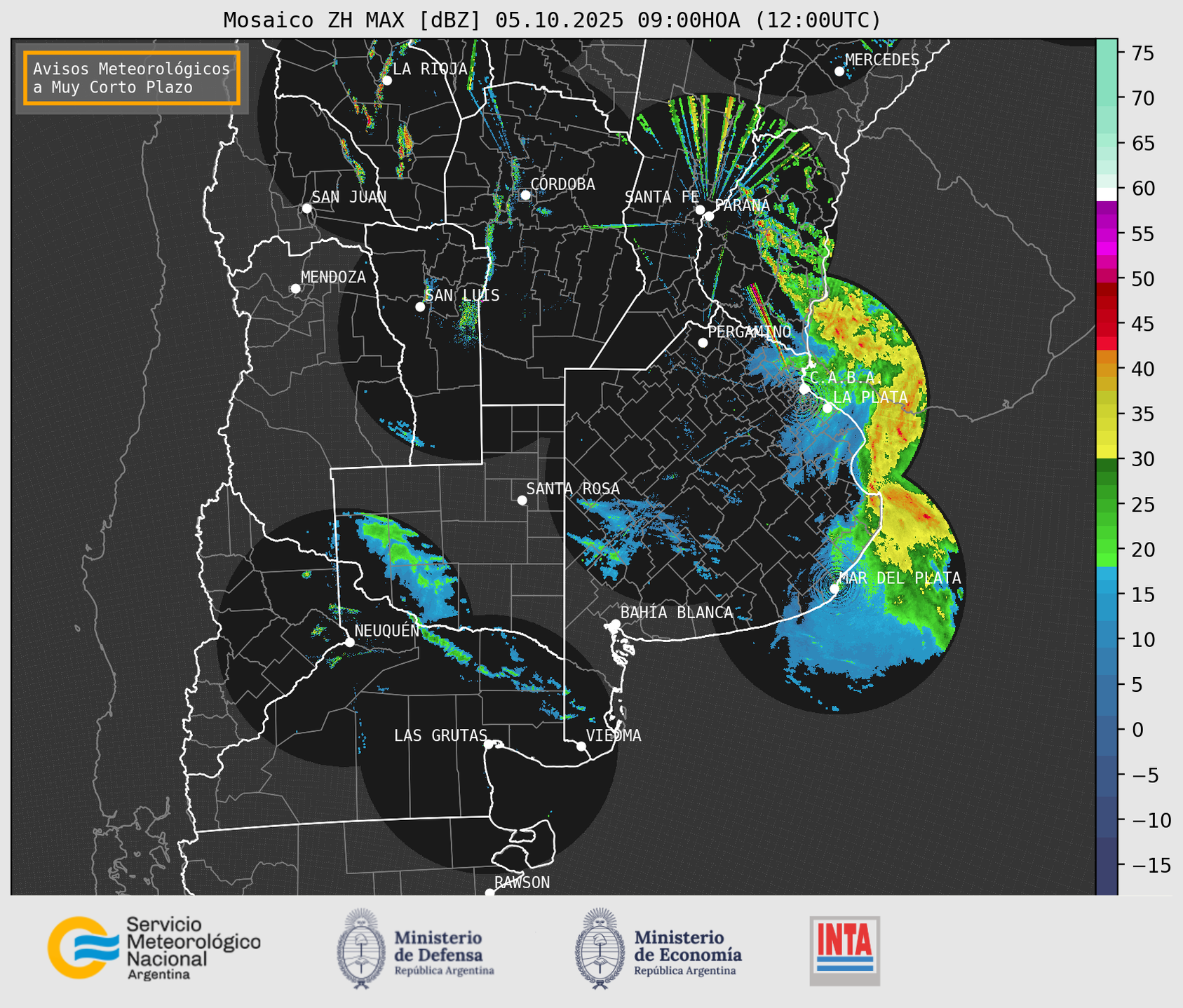The height and width of the screenshot is (1008, 1183).
Task: Click the '35' colorbar tick label
Action: [x=1143, y=414]
